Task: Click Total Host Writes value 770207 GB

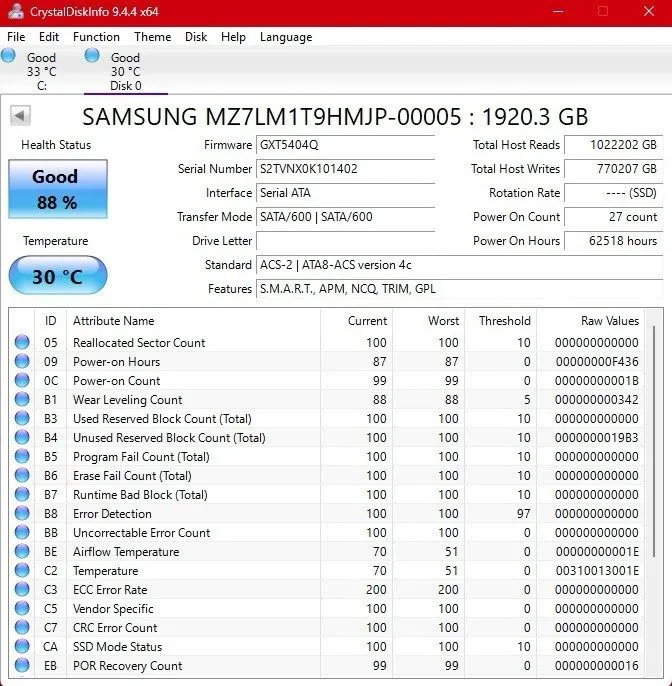Action: pyautogui.click(x=613, y=169)
